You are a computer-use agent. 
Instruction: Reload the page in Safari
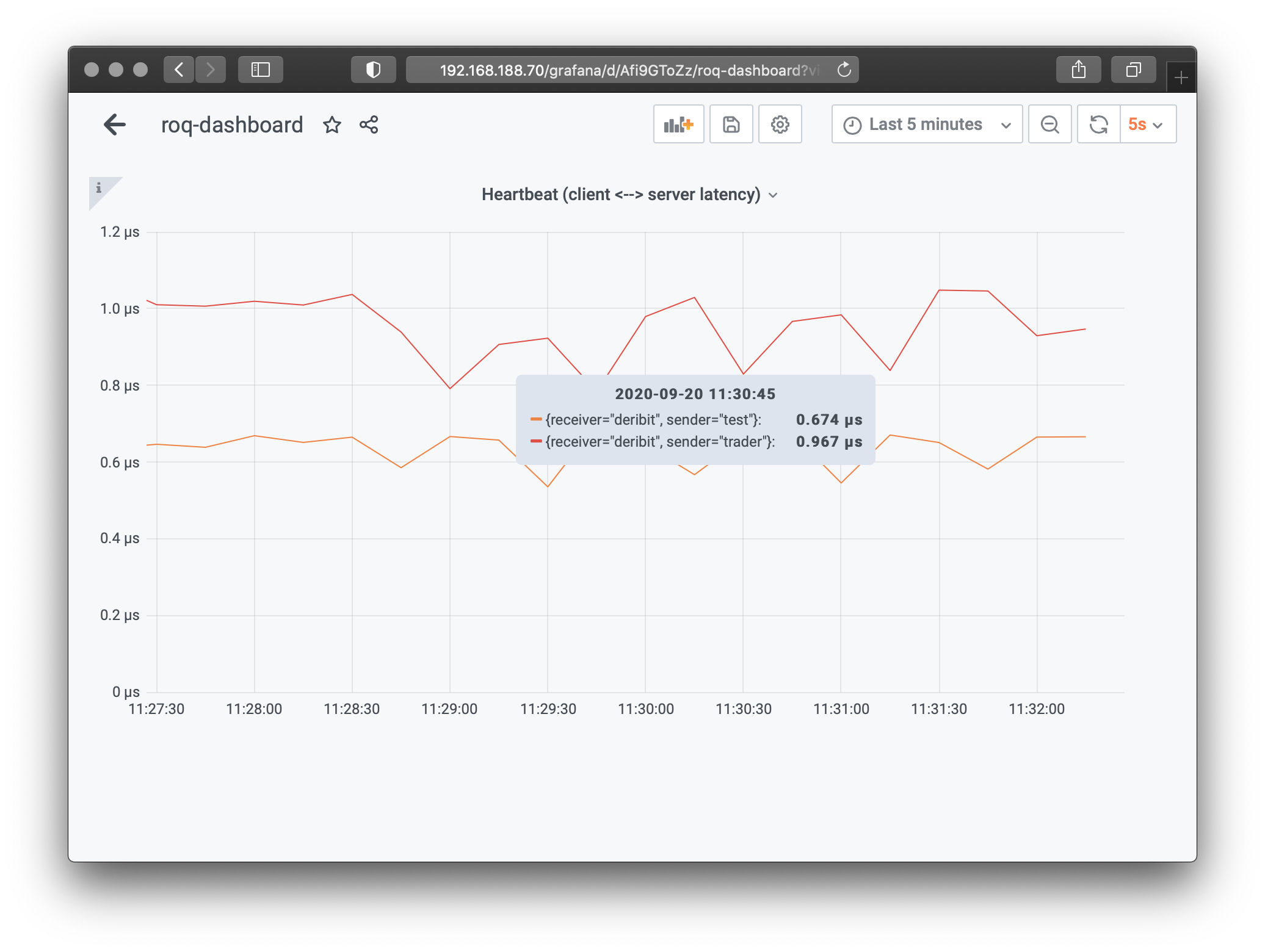pyautogui.click(x=844, y=70)
